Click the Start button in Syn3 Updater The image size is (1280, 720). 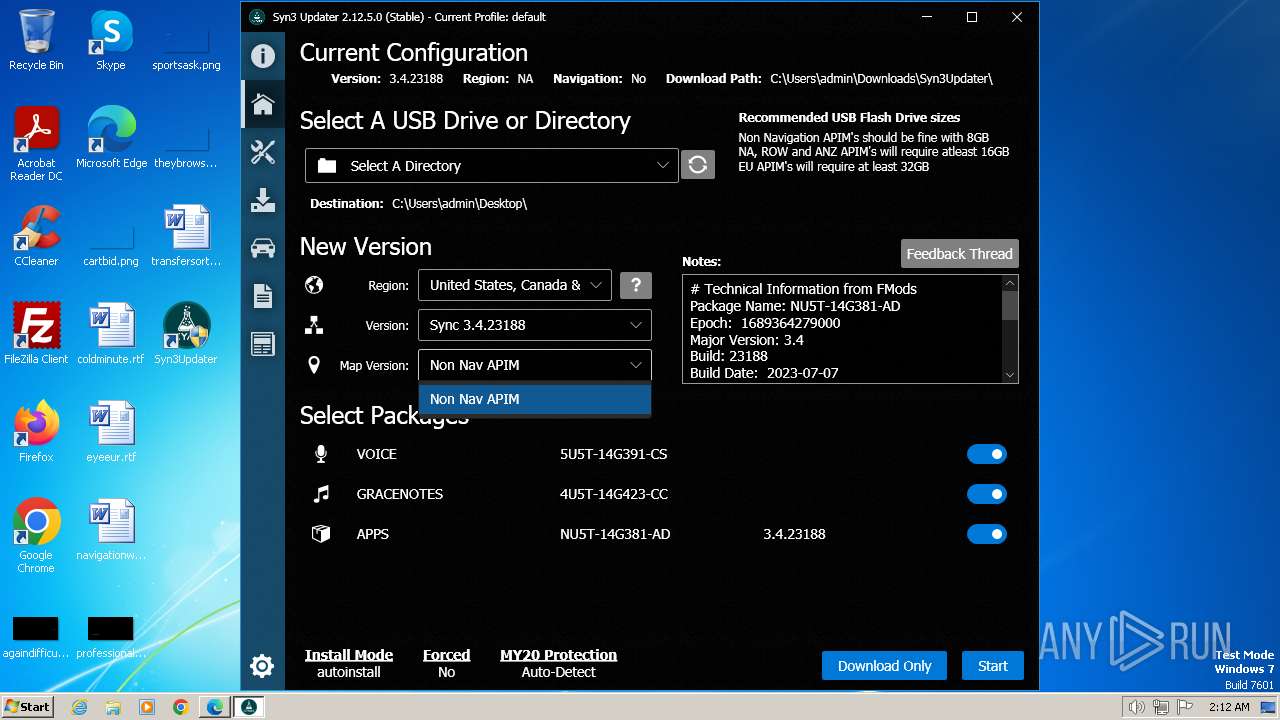pyautogui.click(x=993, y=666)
